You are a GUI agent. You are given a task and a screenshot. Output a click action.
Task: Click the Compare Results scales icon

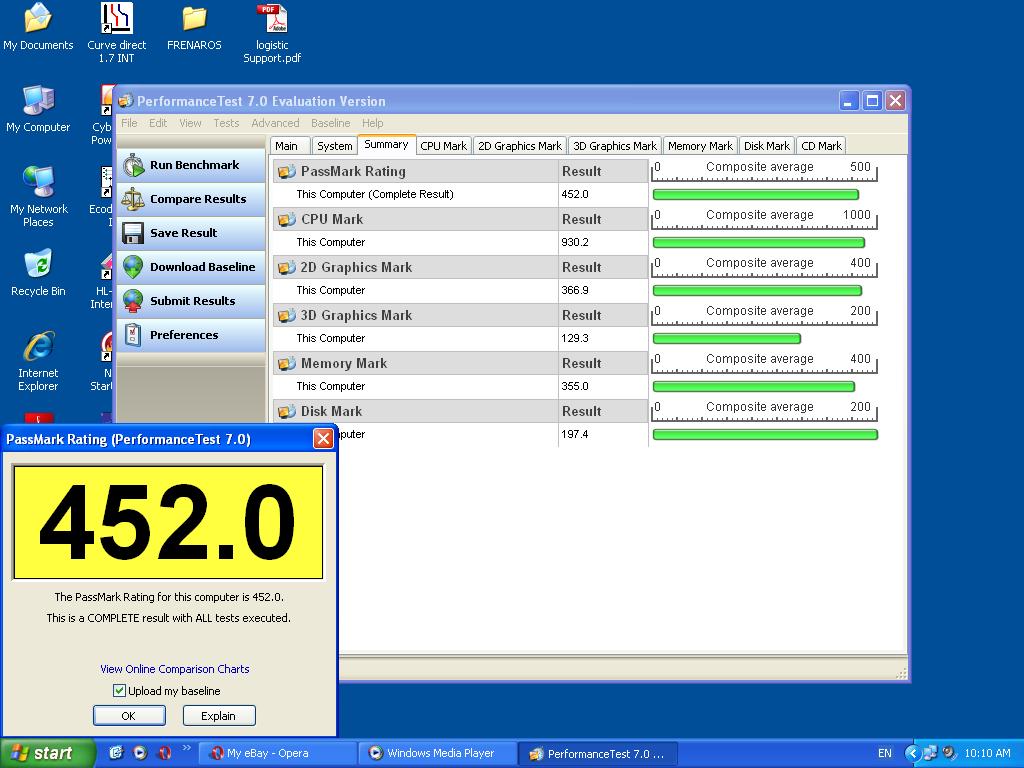point(133,199)
